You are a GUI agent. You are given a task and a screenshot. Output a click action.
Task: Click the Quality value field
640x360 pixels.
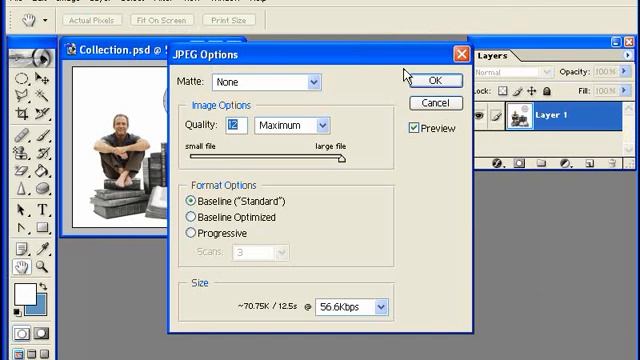click(x=236, y=125)
